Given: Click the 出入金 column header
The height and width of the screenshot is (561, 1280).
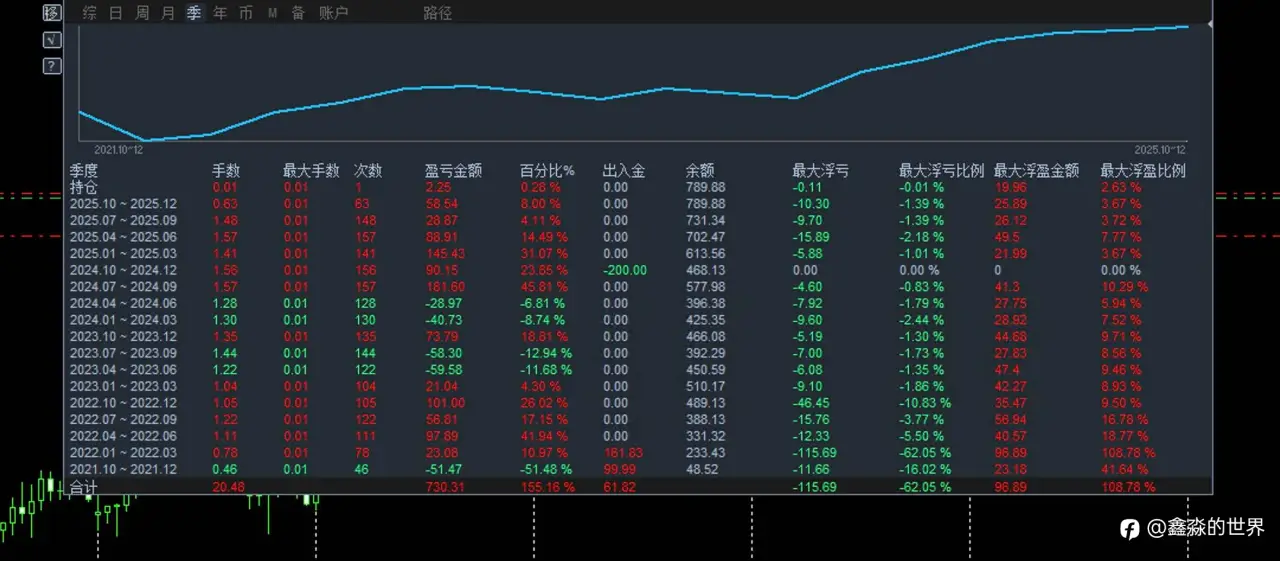Looking at the screenshot, I should (x=624, y=171).
